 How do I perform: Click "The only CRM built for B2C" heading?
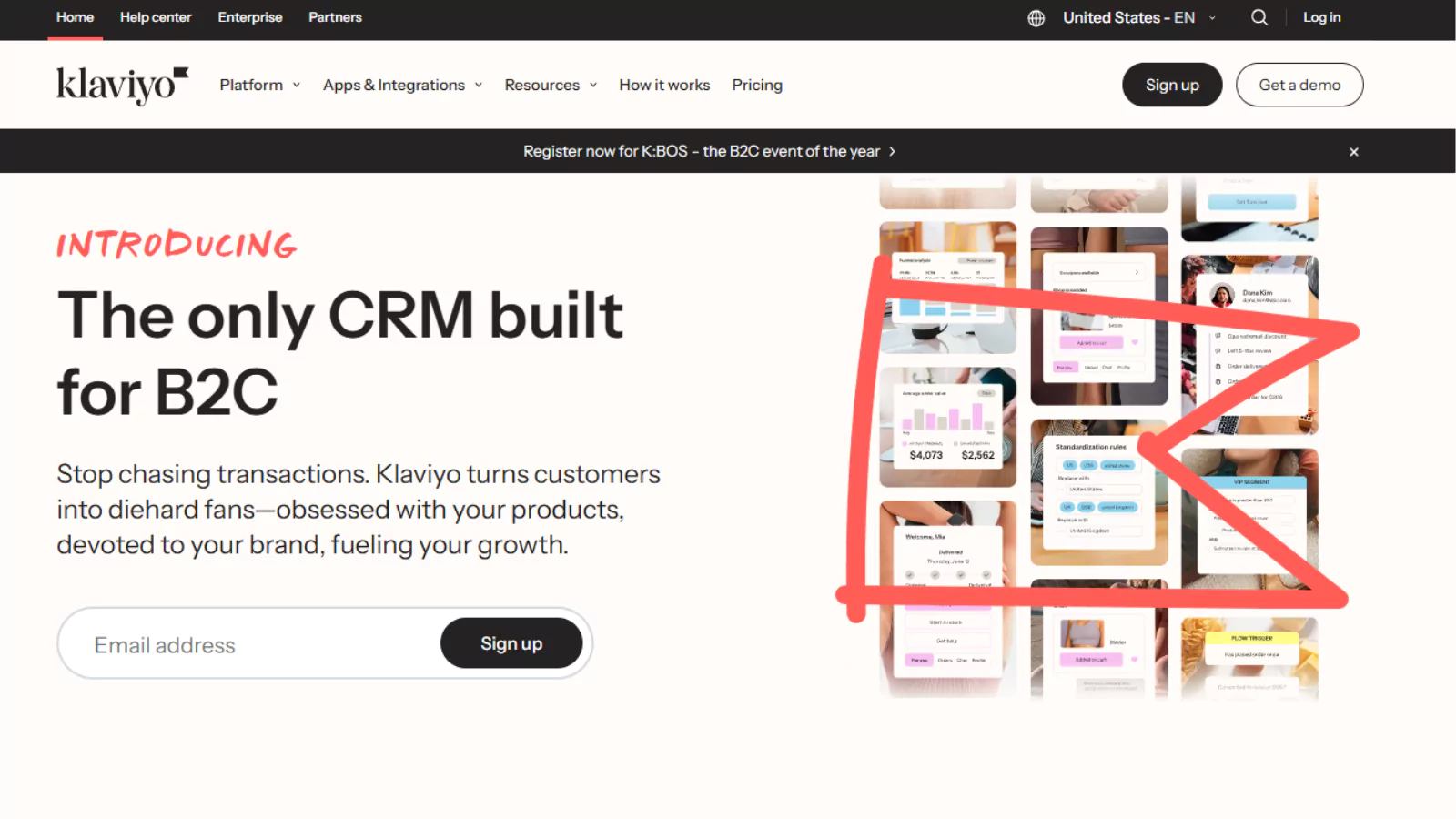[x=340, y=353]
